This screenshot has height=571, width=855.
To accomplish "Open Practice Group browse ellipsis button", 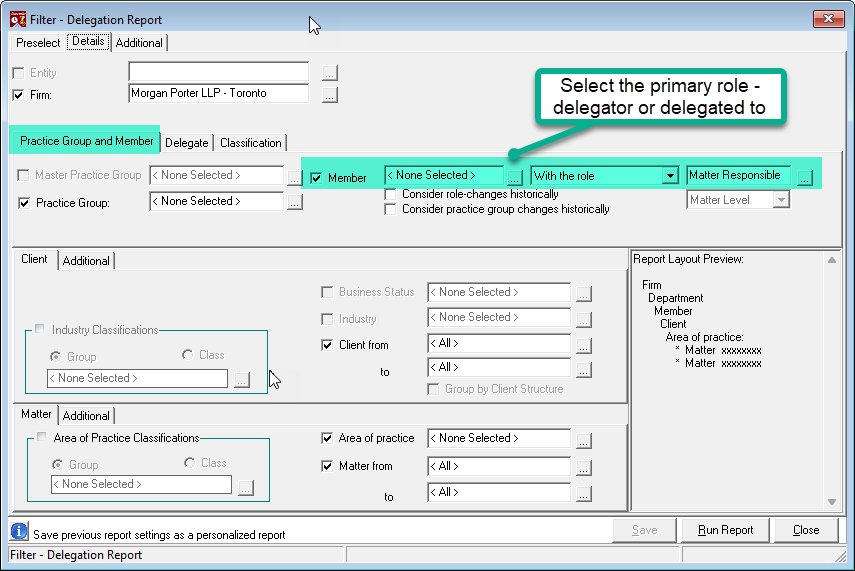I will [294, 202].
